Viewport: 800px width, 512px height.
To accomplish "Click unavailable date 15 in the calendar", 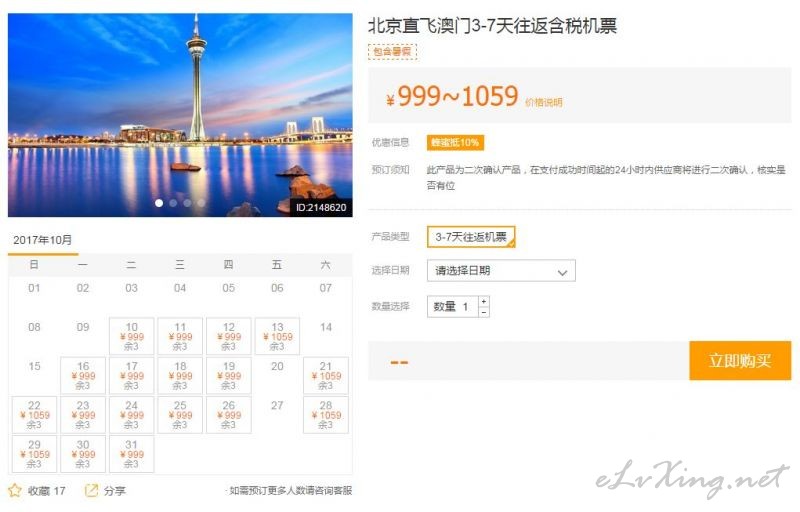I will (x=34, y=367).
